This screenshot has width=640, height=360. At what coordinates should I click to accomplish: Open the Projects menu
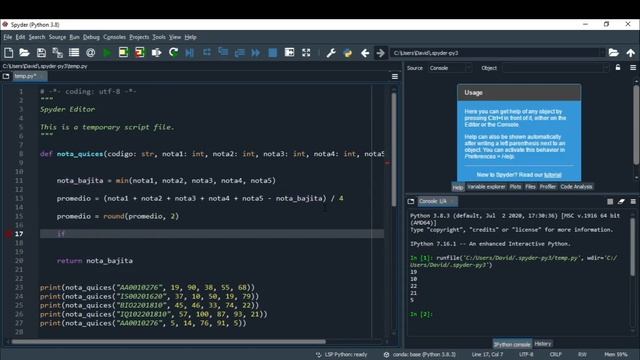139,37
